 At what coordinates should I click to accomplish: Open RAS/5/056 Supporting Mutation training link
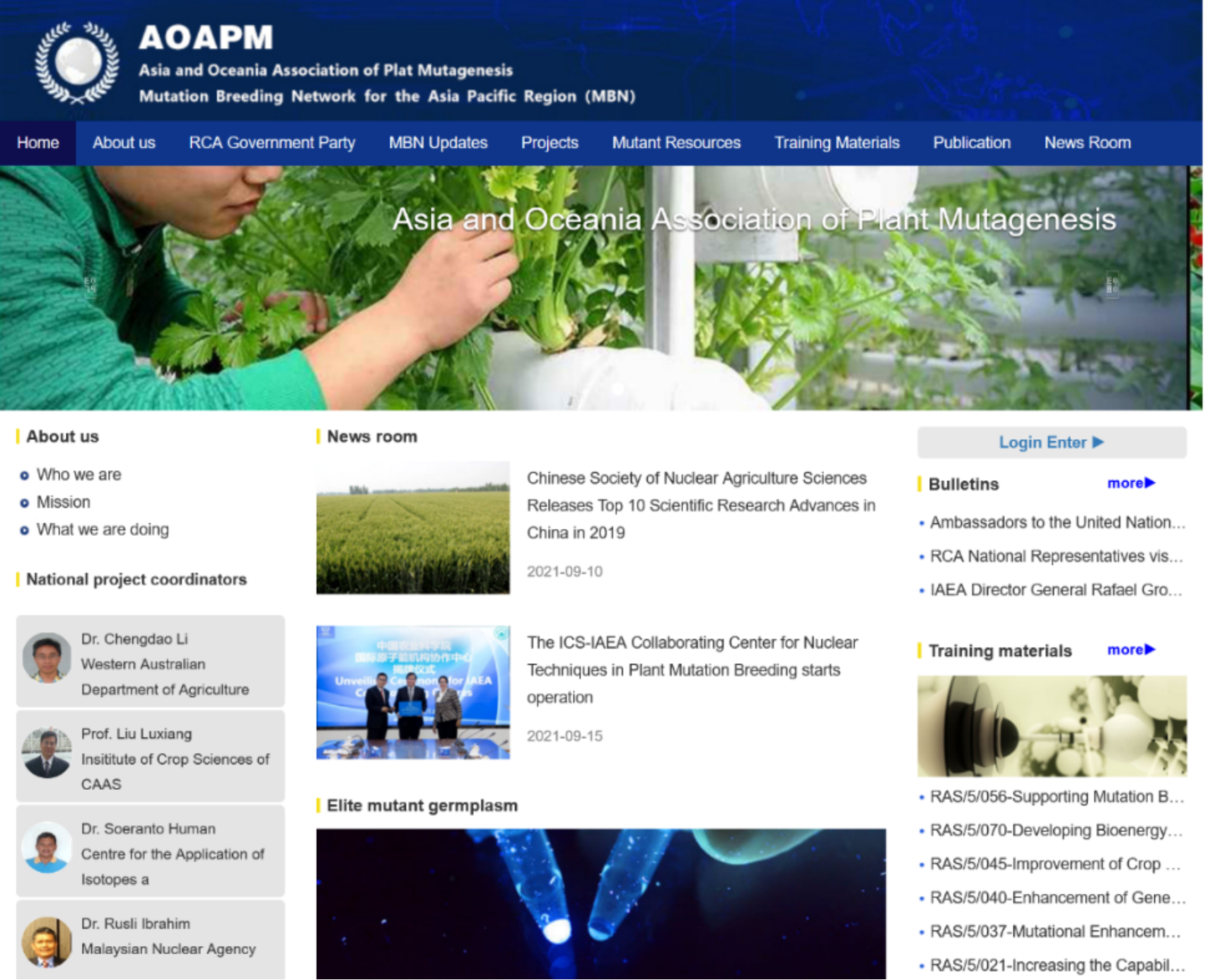1056,797
